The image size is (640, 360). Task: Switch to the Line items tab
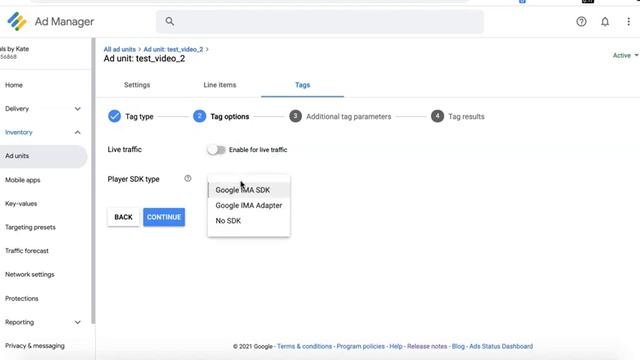click(x=220, y=85)
